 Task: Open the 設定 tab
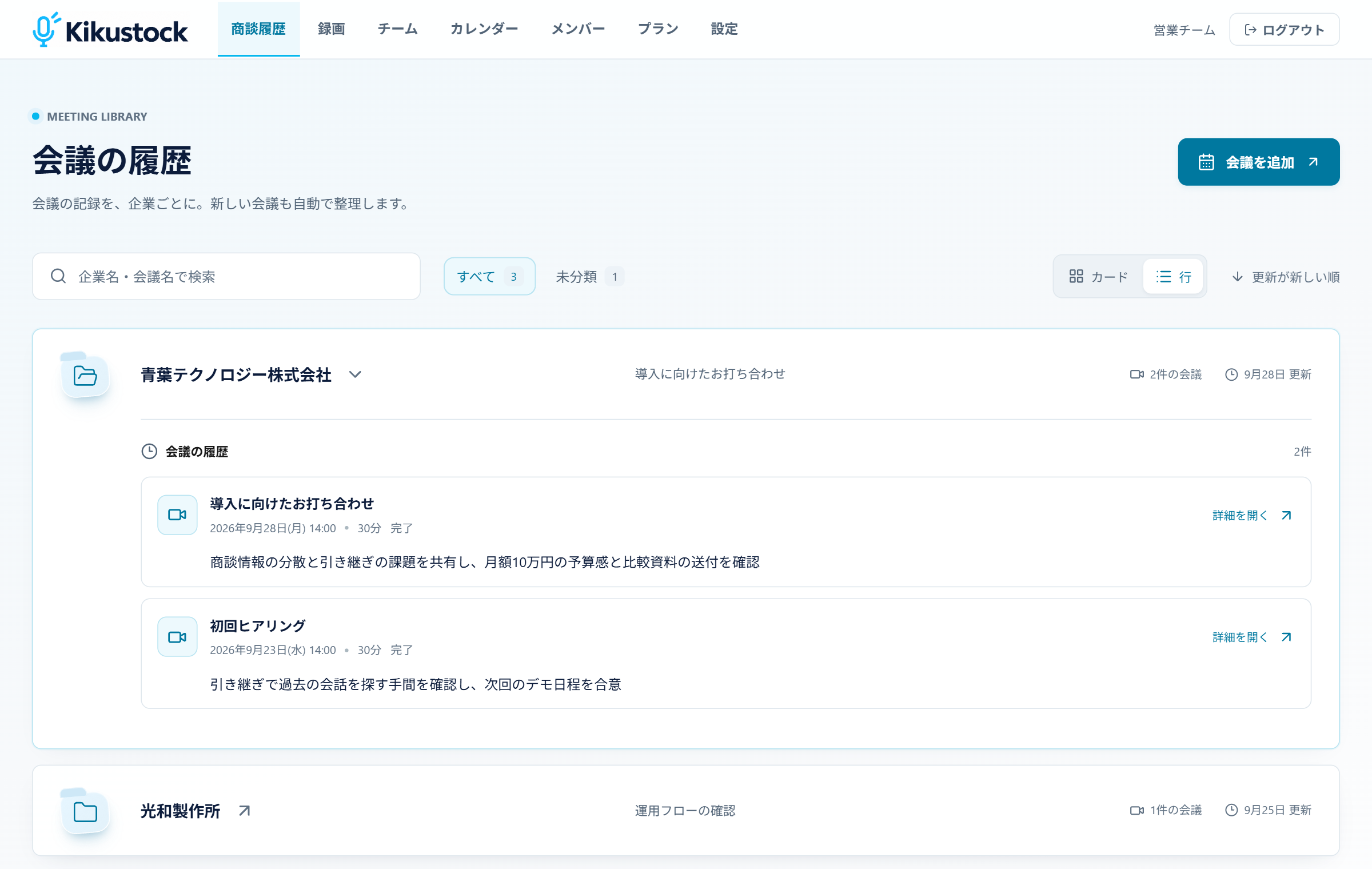tap(724, 29)
